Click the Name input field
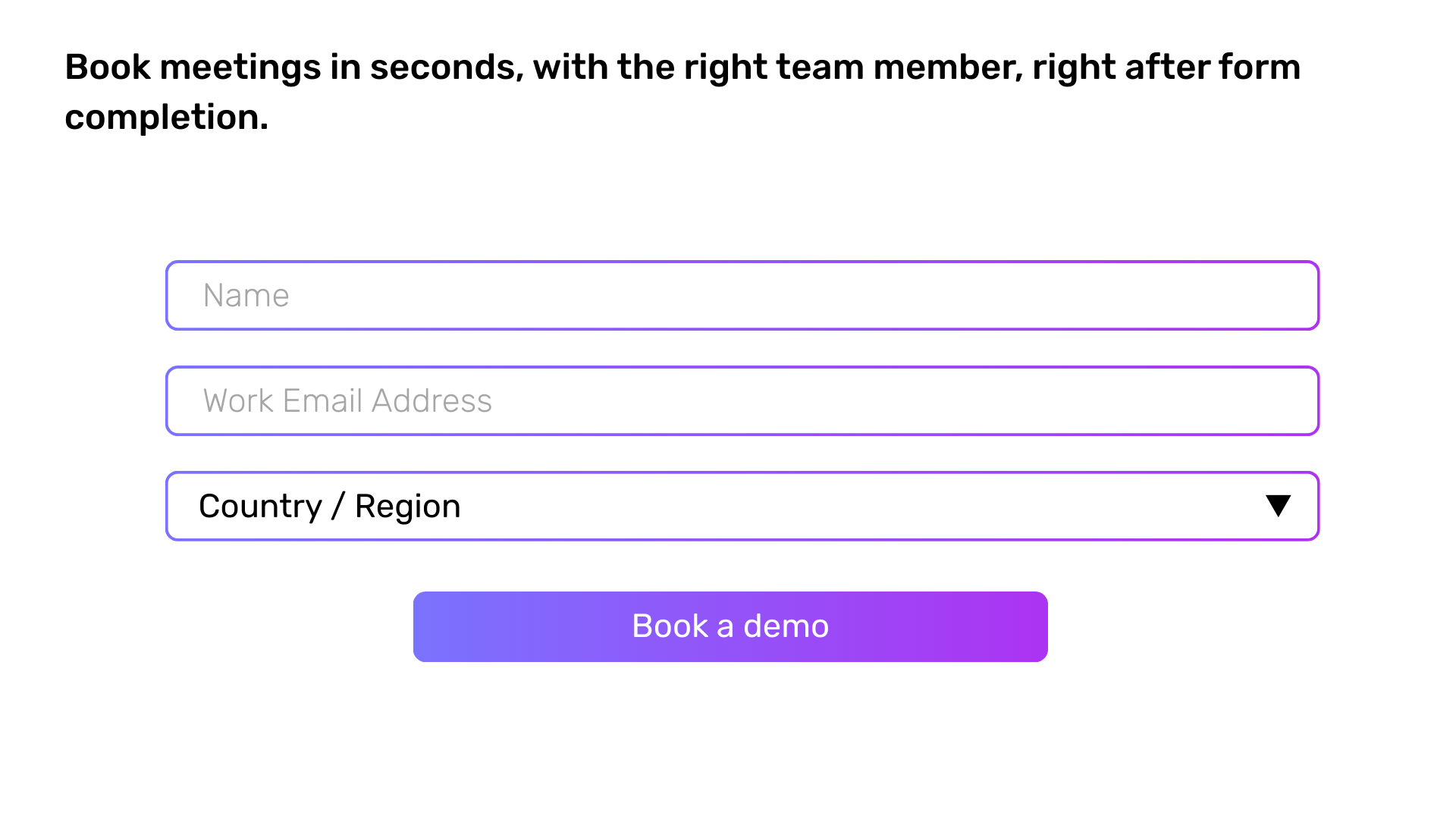The image size is (1456, 819). [742, 295]
